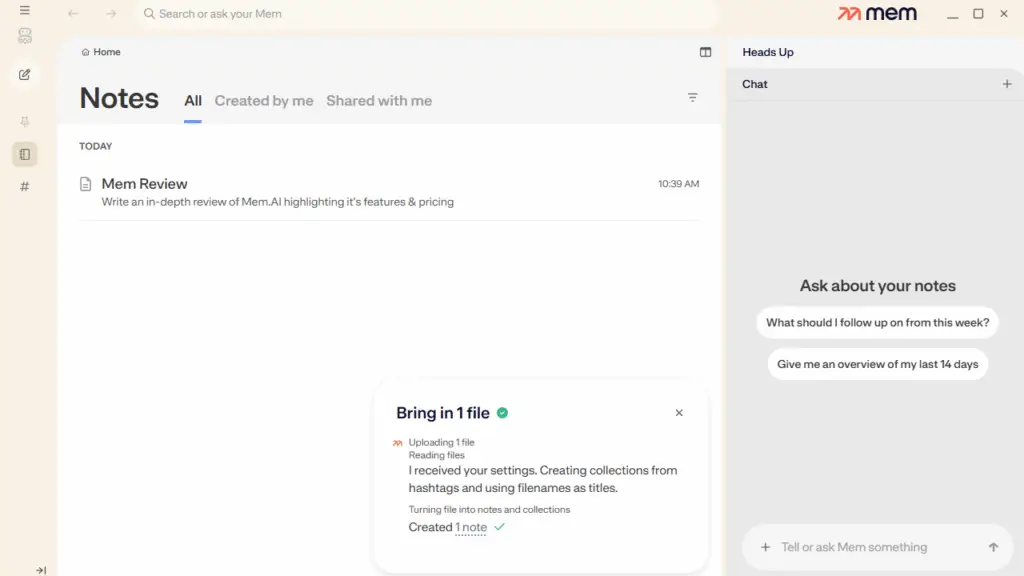1024x576 pixels.
Task: Expand the sidebar with the bottom arrow icon
Action: point(41,570)
